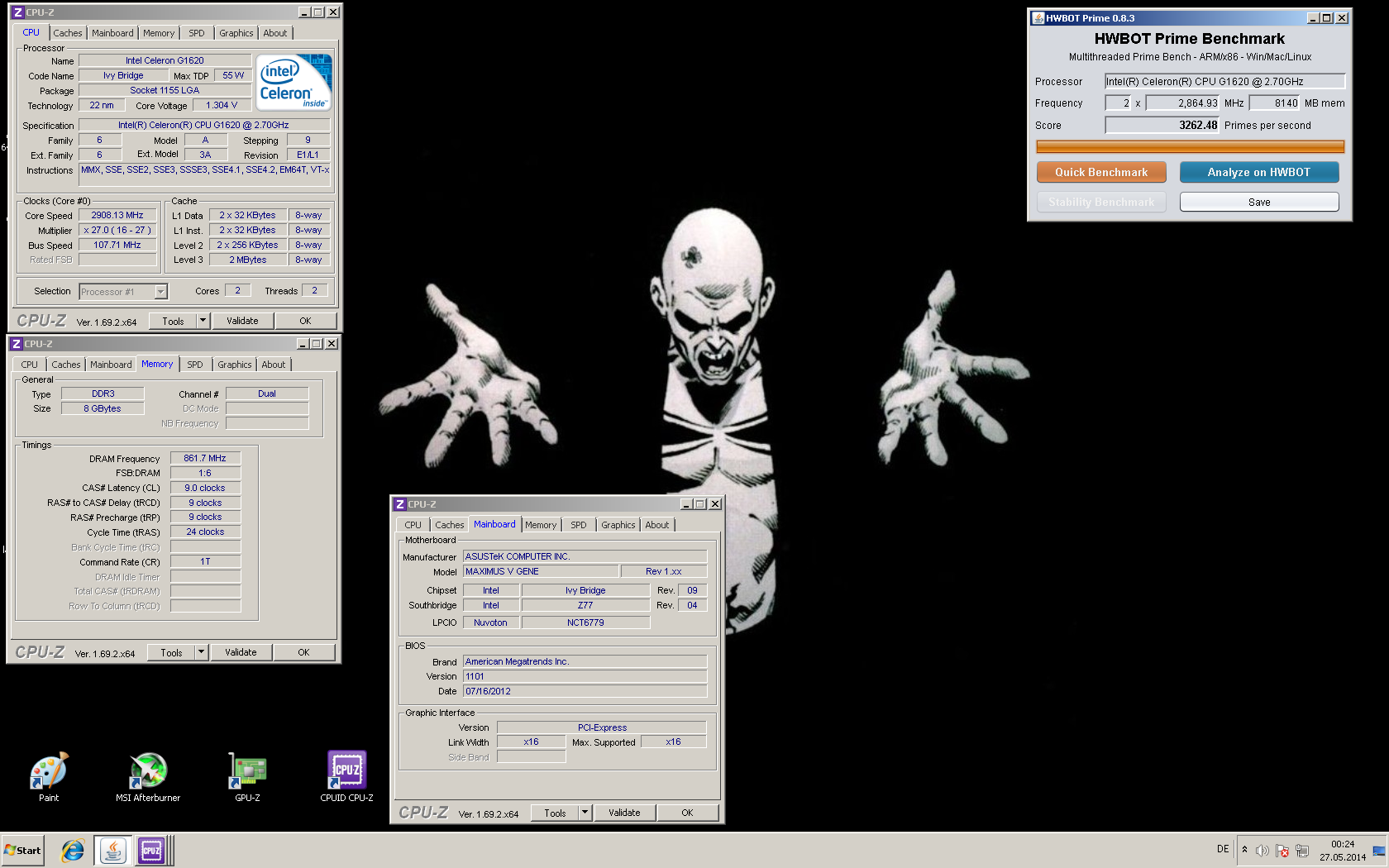1389x868 pixels.
Task: Click the BIOS date 07/16/2012
Action: pos(585,691)
